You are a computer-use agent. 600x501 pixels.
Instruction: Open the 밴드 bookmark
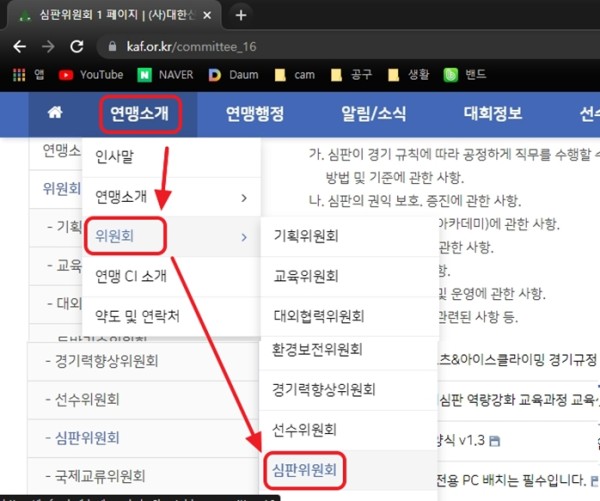click(465, 75)
